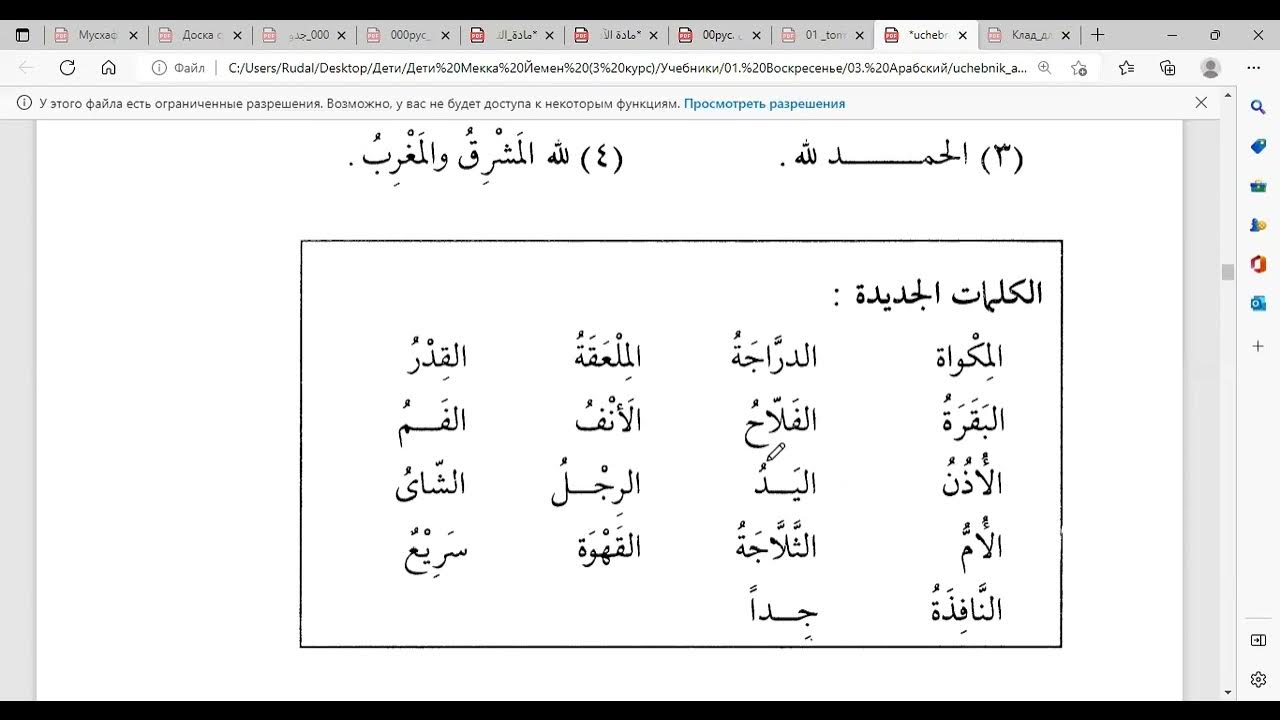The image size is (1280, 720).
Task: Add this page to favorites
Action: click(1079, 68)
